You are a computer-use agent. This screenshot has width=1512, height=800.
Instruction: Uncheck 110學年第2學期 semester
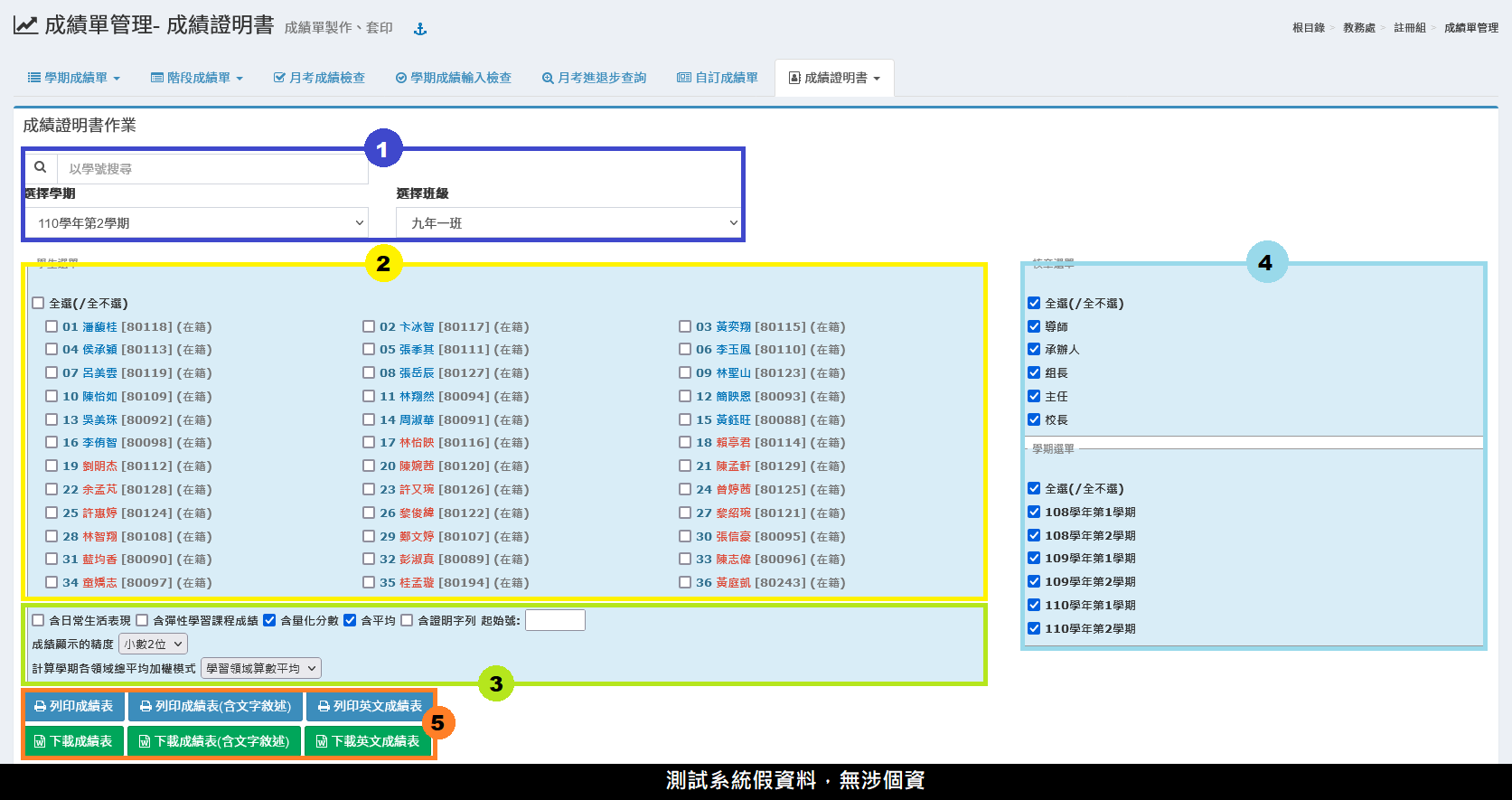point(1034,628)
